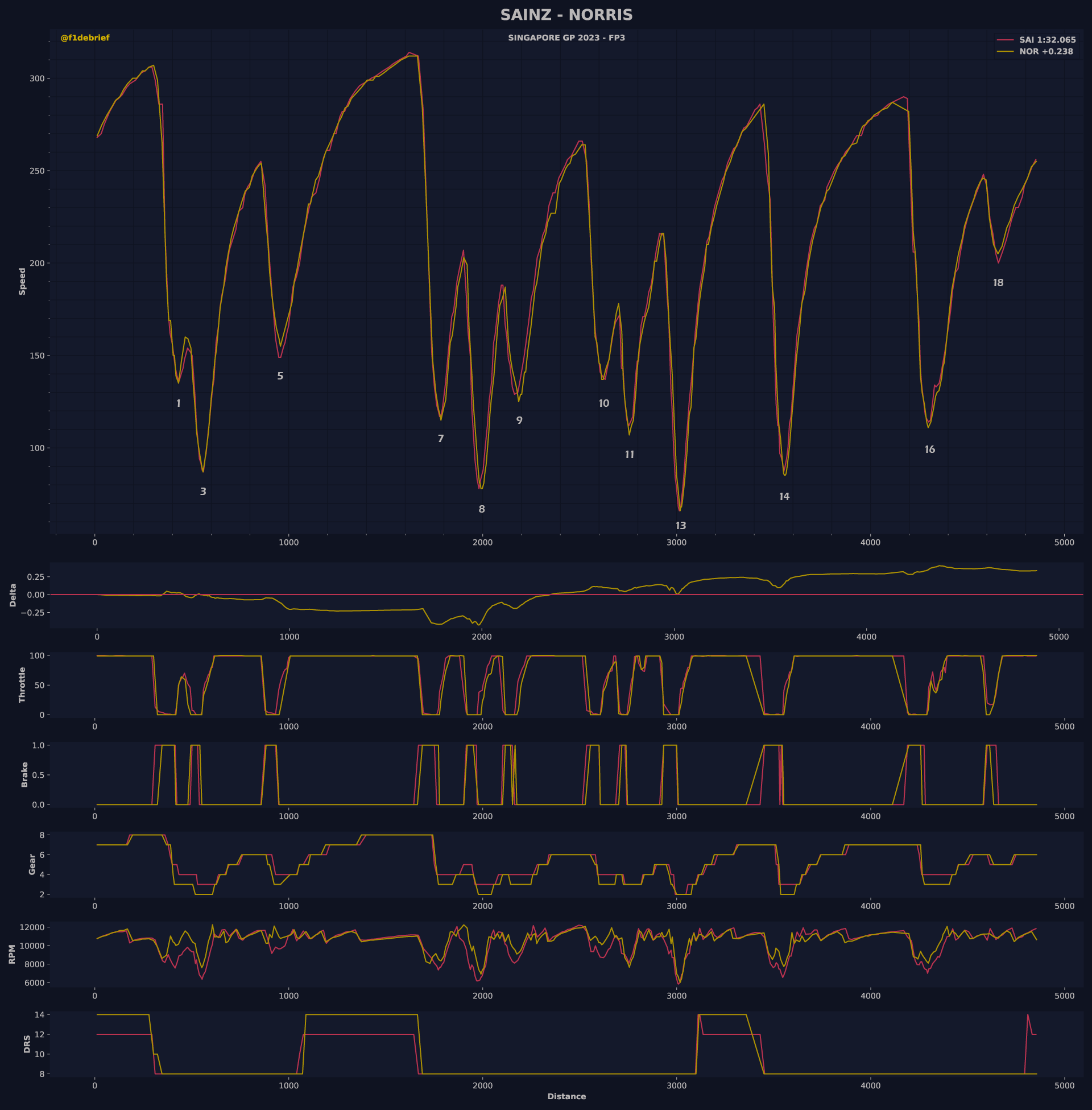Click corner marker 9 label
This screenshot has height=1110, width=1092.
519,420
